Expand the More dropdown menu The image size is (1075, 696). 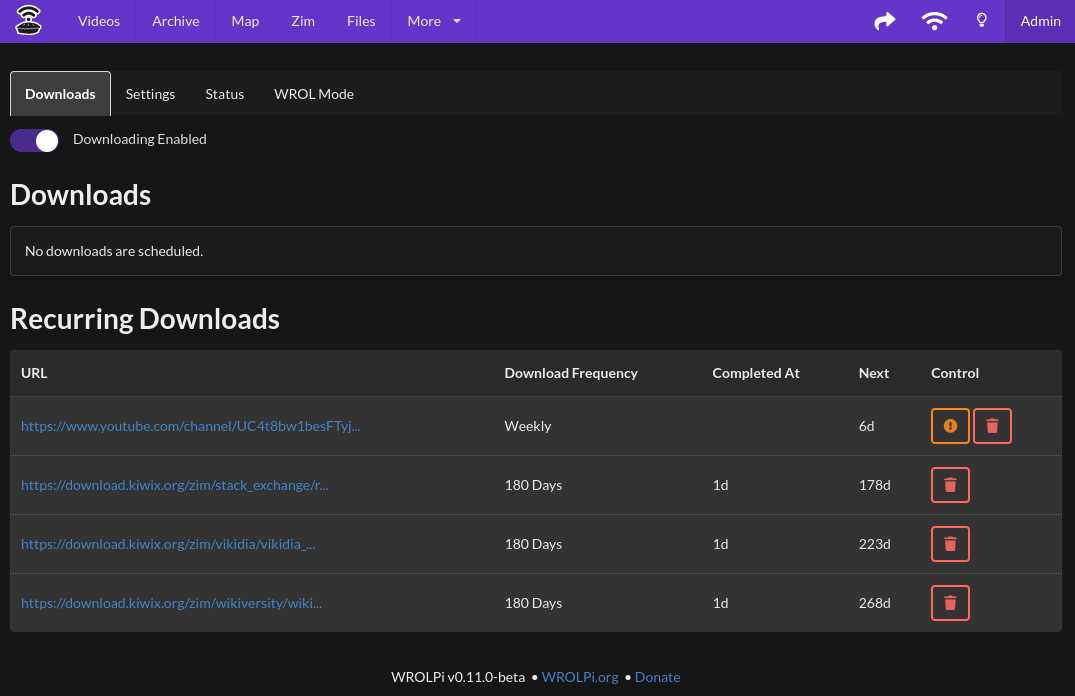click(434, 21)
